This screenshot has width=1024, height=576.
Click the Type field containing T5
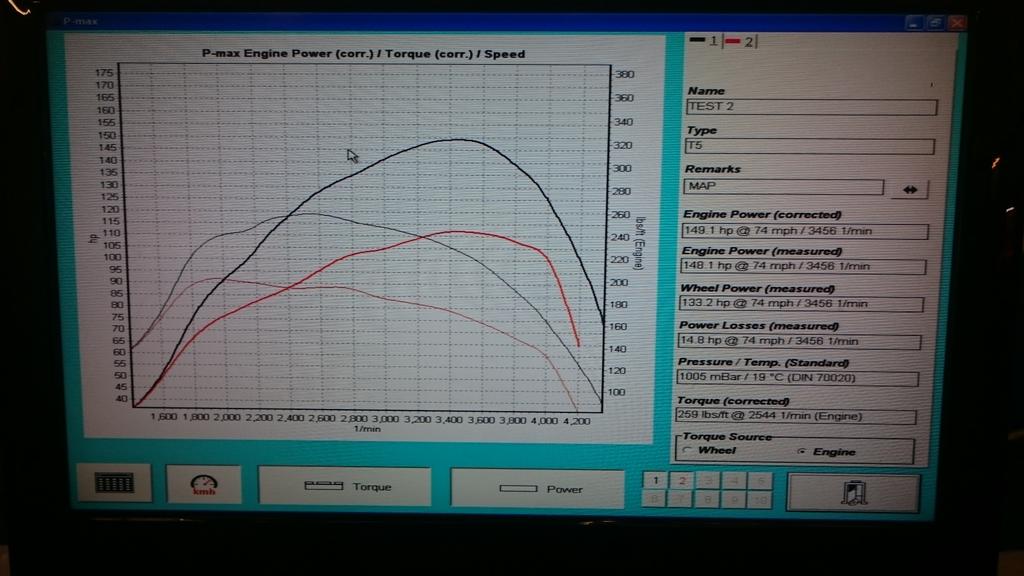pyautogui.click(x=809, y=146)
